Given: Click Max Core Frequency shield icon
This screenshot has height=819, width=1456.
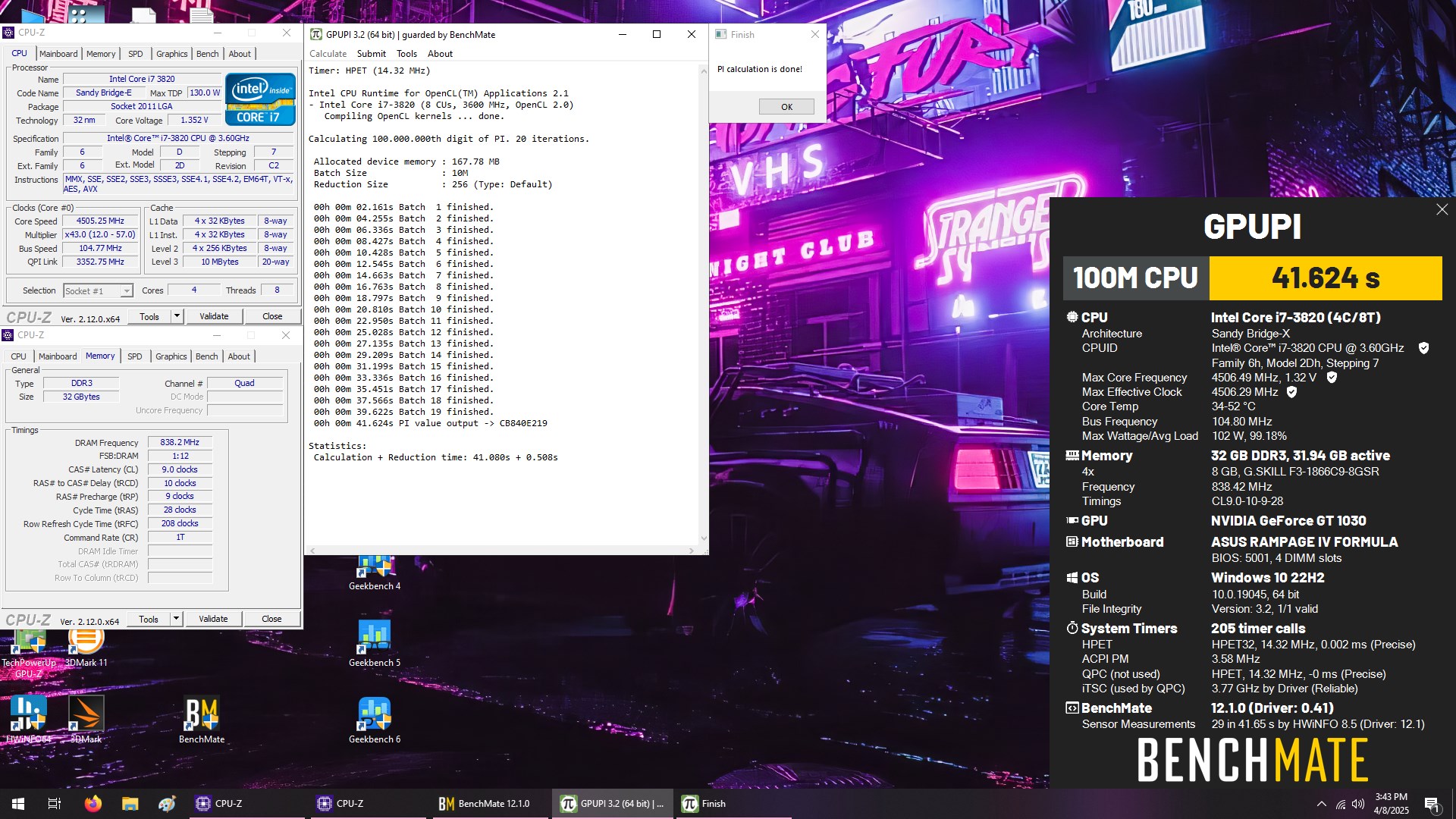Looking at the screenshot, I should [1331, 378].
